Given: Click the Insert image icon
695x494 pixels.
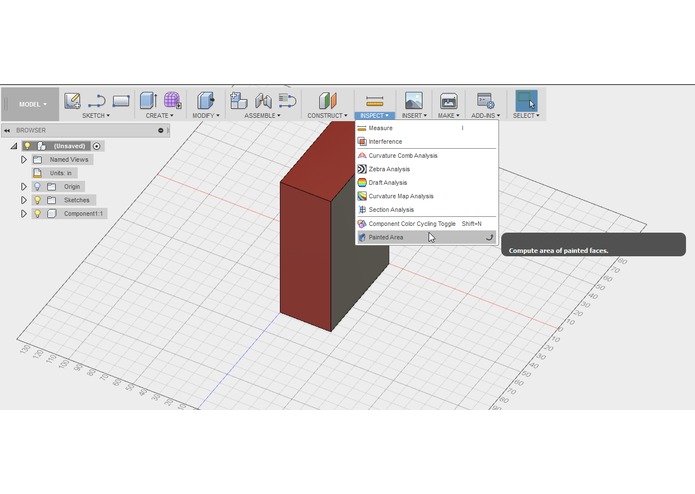Looking at the screenshot, I should click(414, 101).
